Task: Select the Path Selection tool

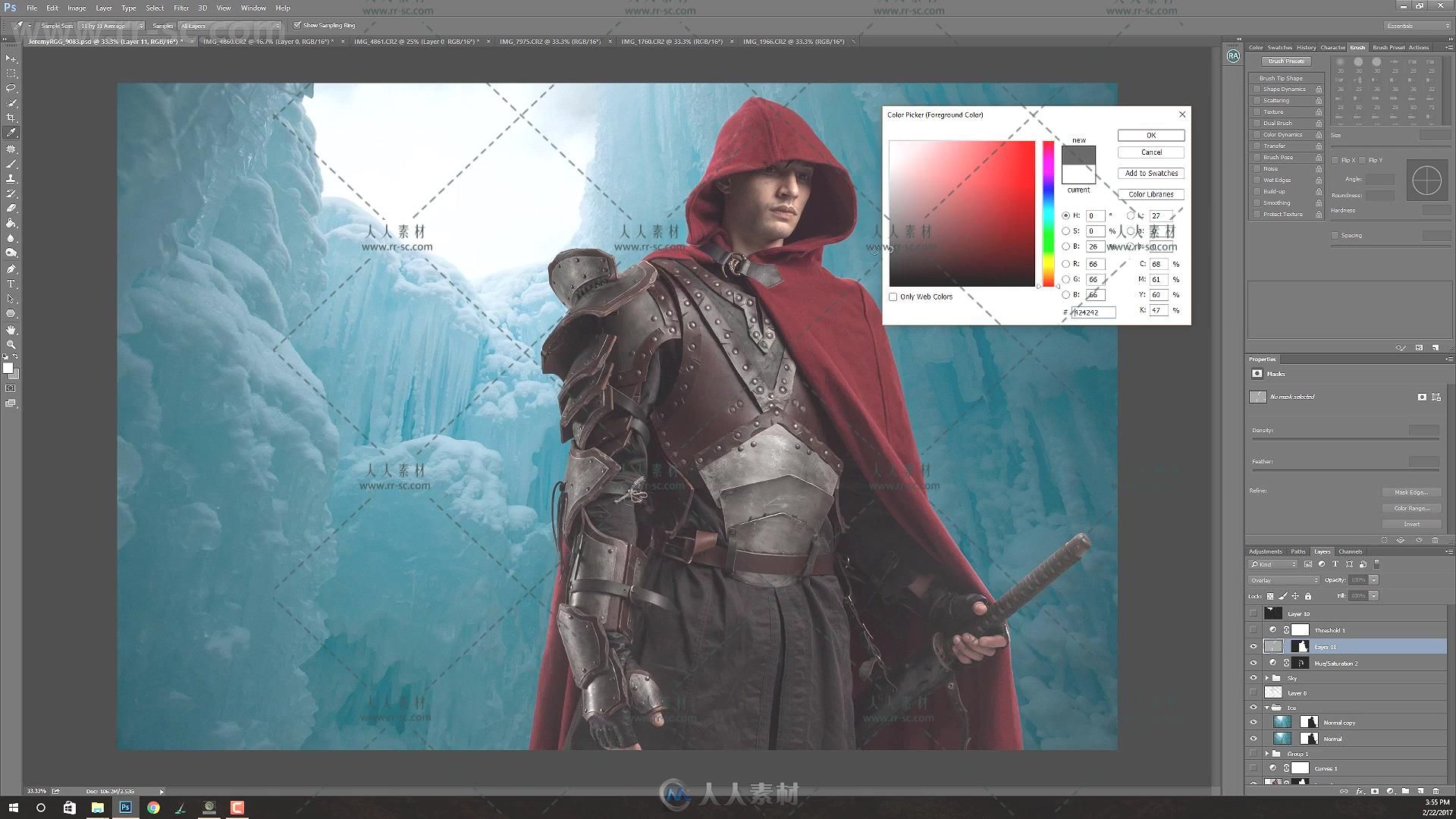Action: click(11, 299)
